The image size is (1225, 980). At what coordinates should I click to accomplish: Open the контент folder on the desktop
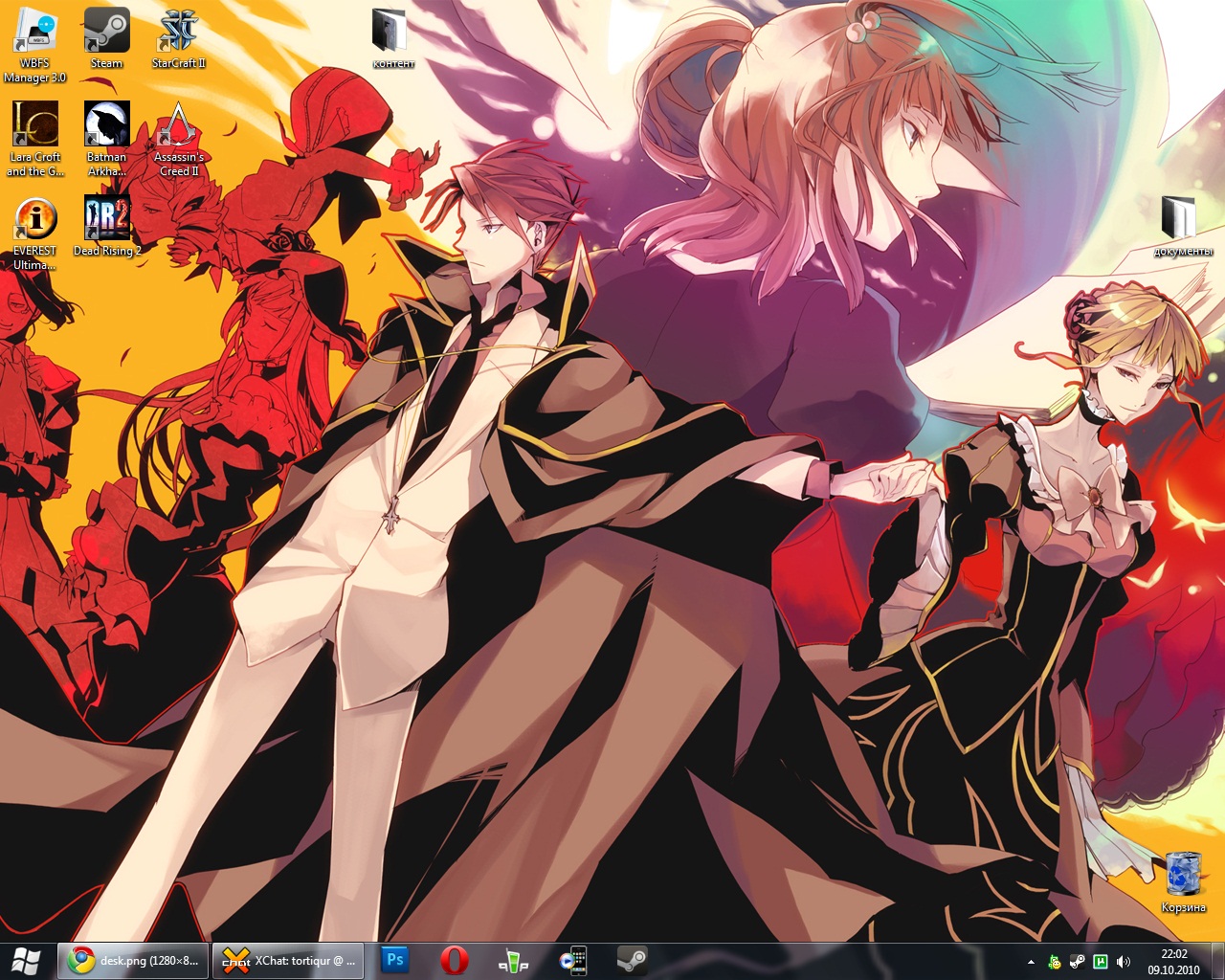[x=393, y=39]
